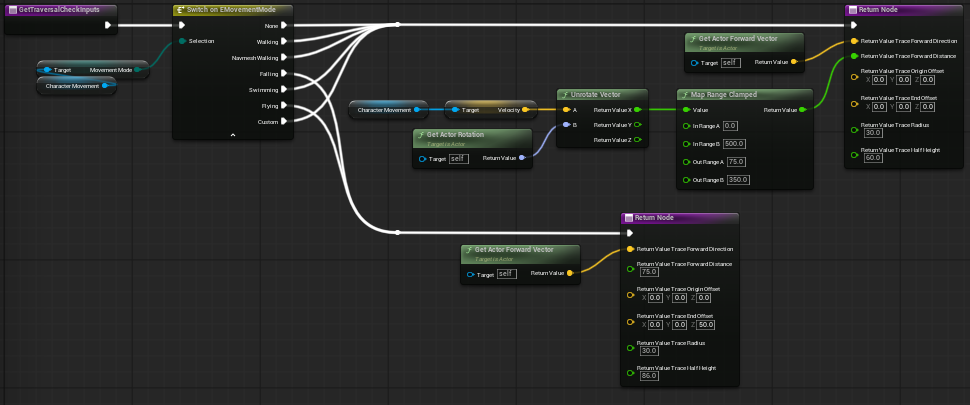Click the In Range A input pin
970x405 pixels.
point(685,126)
